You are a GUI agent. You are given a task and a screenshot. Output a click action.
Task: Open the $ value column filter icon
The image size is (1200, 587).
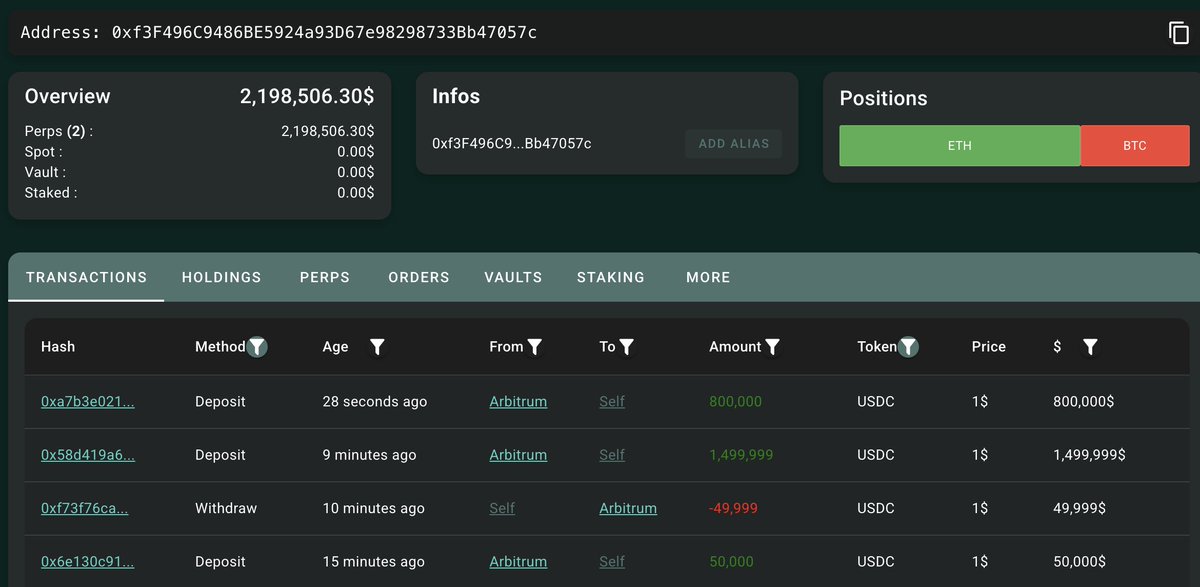1090,347
